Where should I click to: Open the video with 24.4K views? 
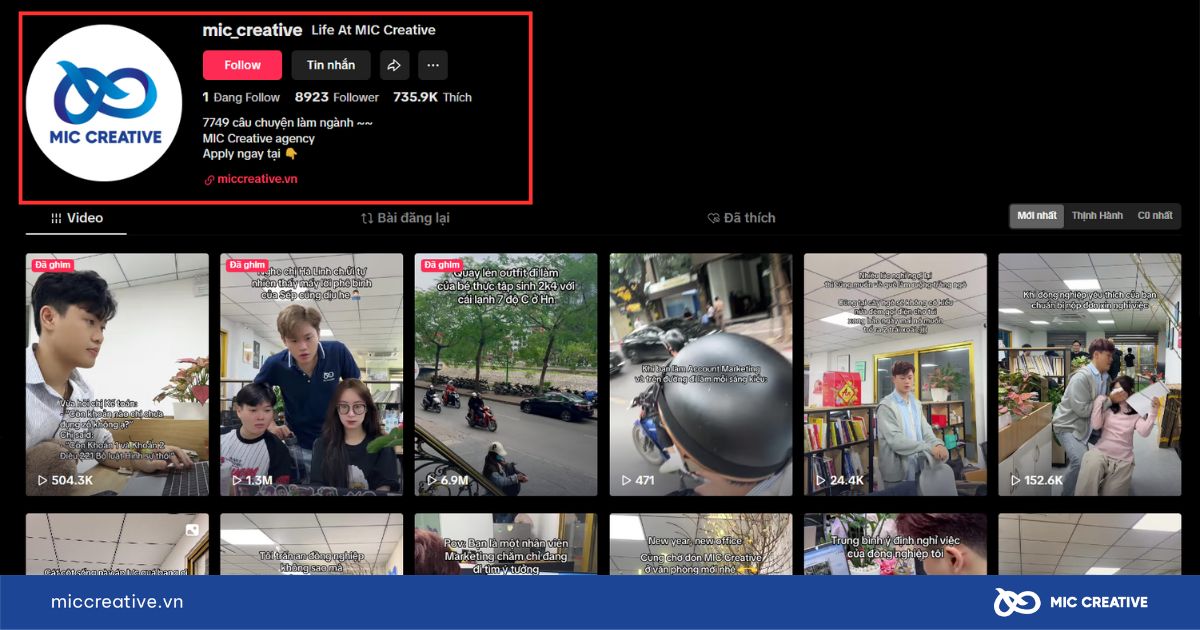pyautogui.click(x=895, y=374)
